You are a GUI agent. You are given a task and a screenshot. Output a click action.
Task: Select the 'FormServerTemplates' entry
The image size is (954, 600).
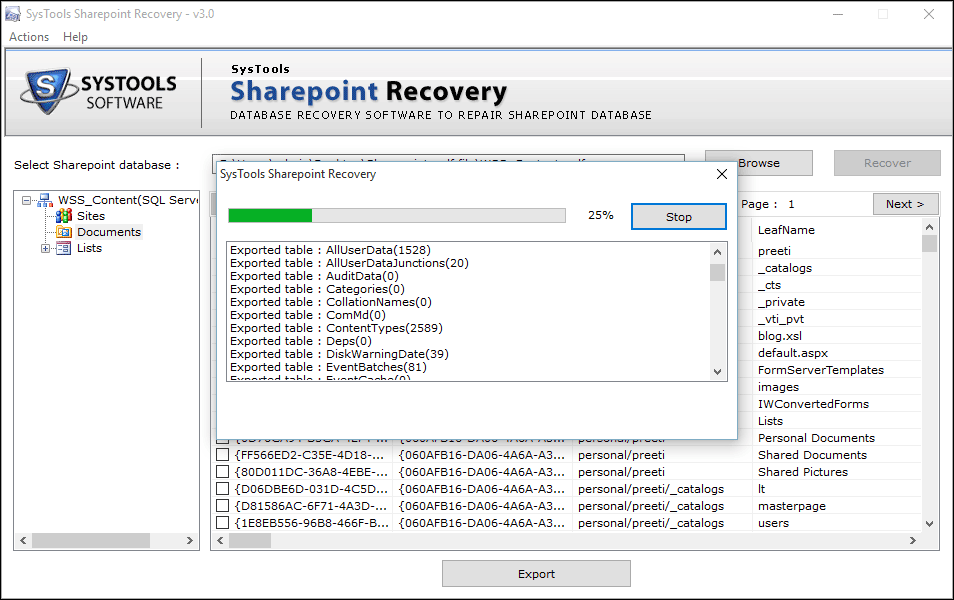point(821,370)
